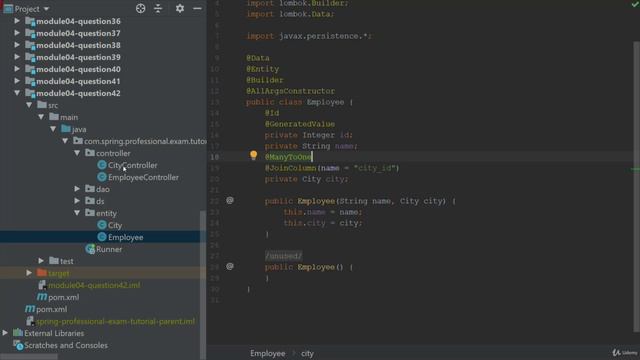Click the @GeneratedValue annotation

pyautogui.click(x=300, y=124)
